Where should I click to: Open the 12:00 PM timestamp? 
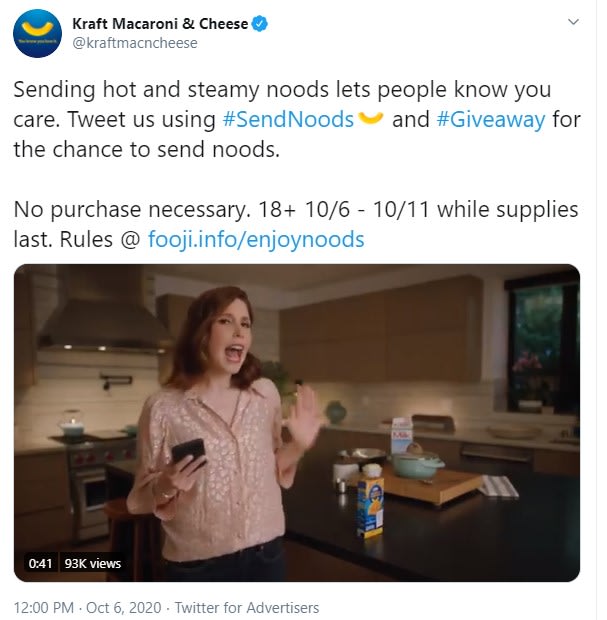point(44,607)
